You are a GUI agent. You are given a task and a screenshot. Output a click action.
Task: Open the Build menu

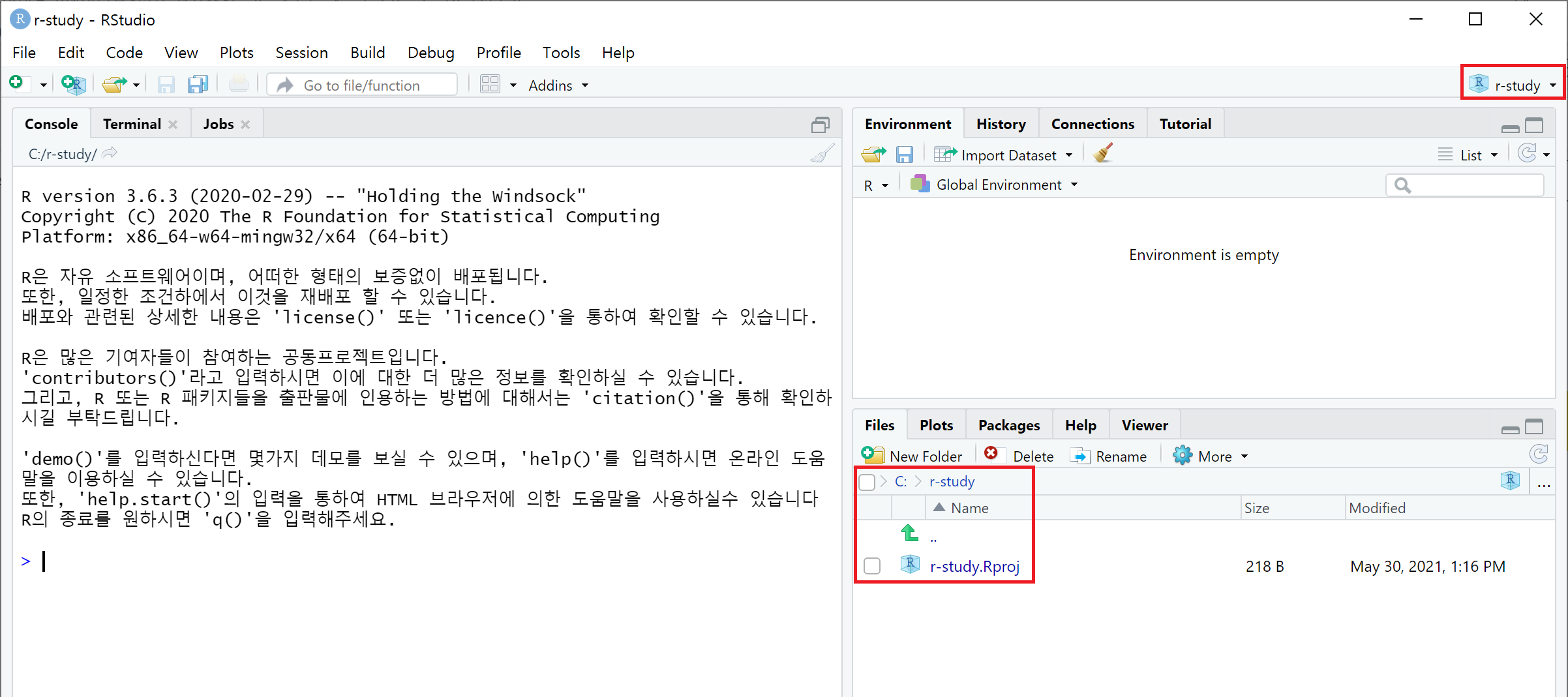[367, 53]
